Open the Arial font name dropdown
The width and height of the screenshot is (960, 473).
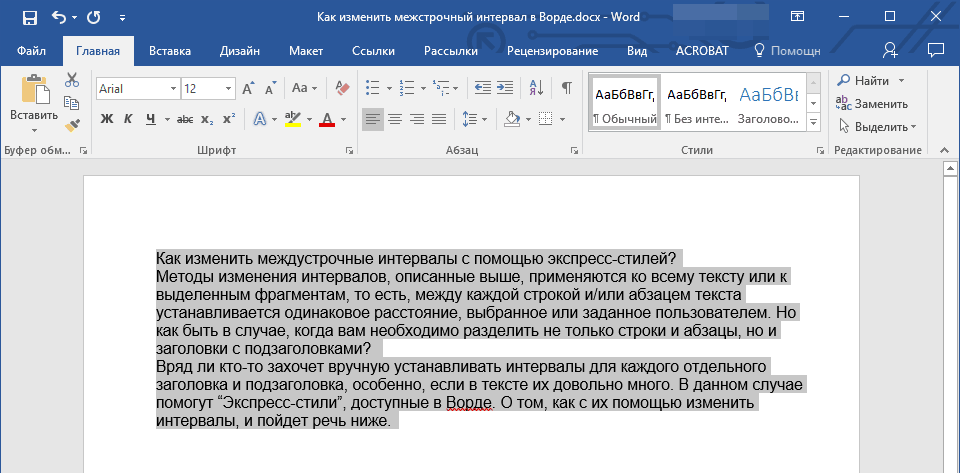click(173, 88)
